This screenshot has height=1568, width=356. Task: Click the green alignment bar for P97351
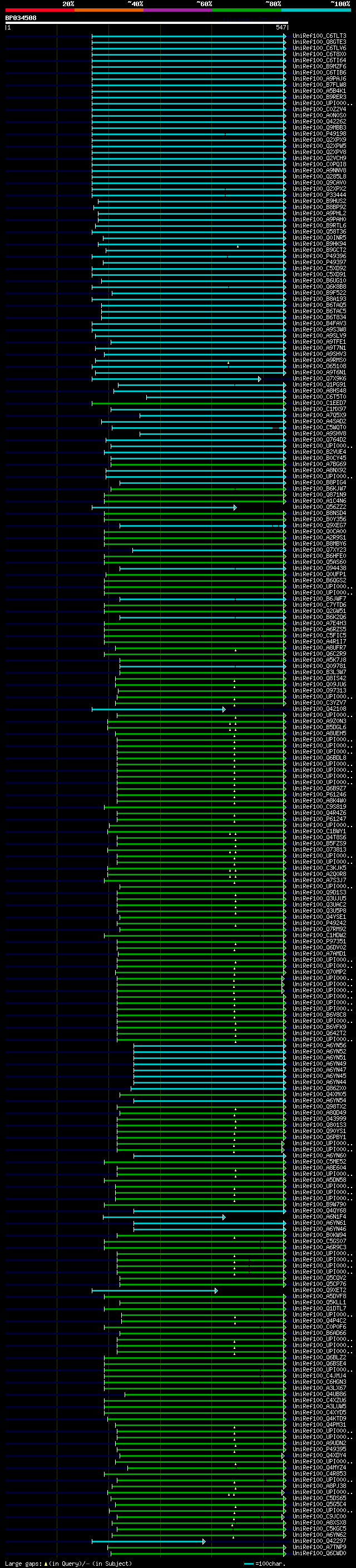pyautogui.click(x=201, y=941)
